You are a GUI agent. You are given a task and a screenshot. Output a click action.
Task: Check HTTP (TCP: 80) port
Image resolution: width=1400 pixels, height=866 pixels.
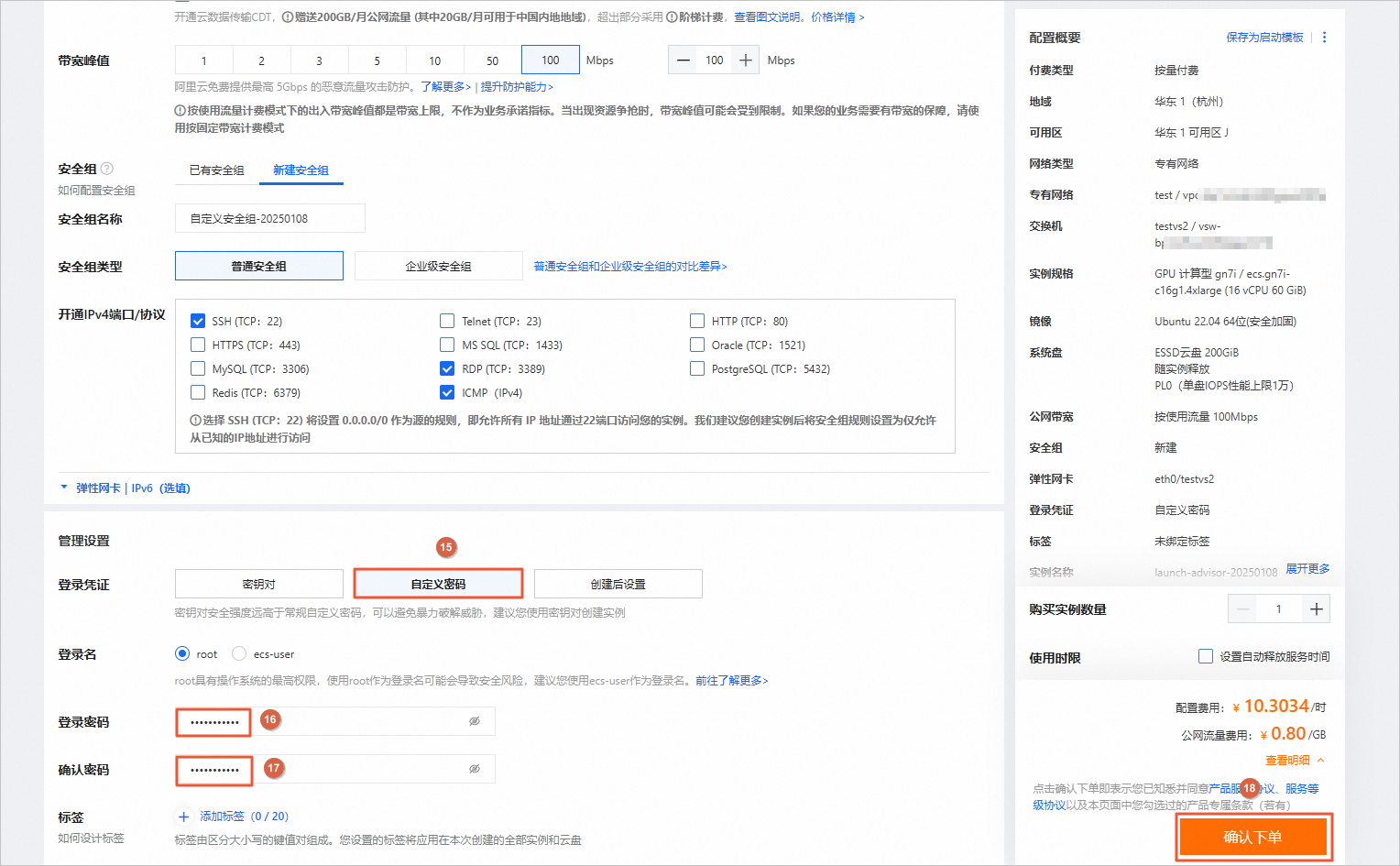pos(697,321)
